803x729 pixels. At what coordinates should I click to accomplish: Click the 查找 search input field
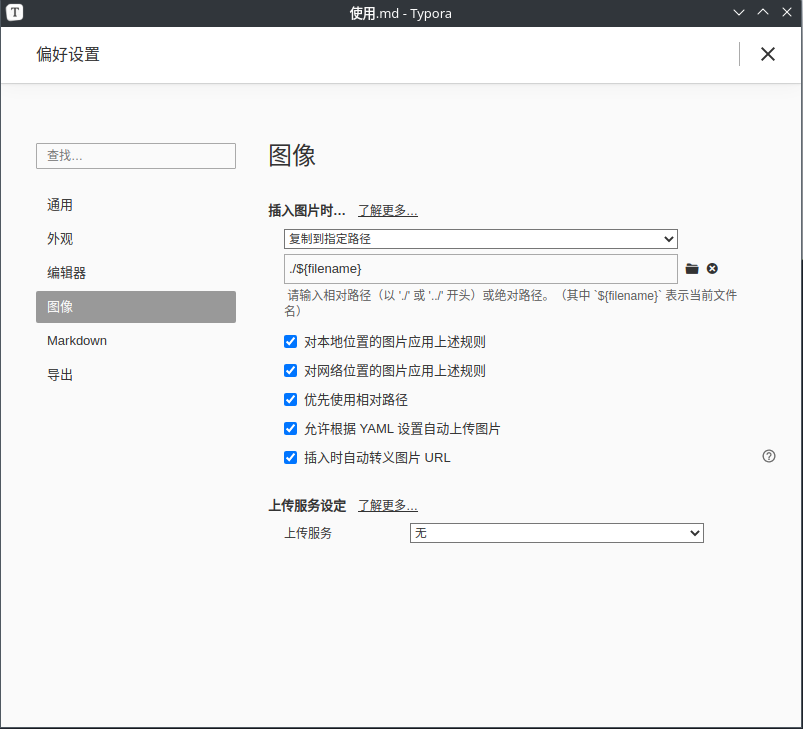pos(136,156)
